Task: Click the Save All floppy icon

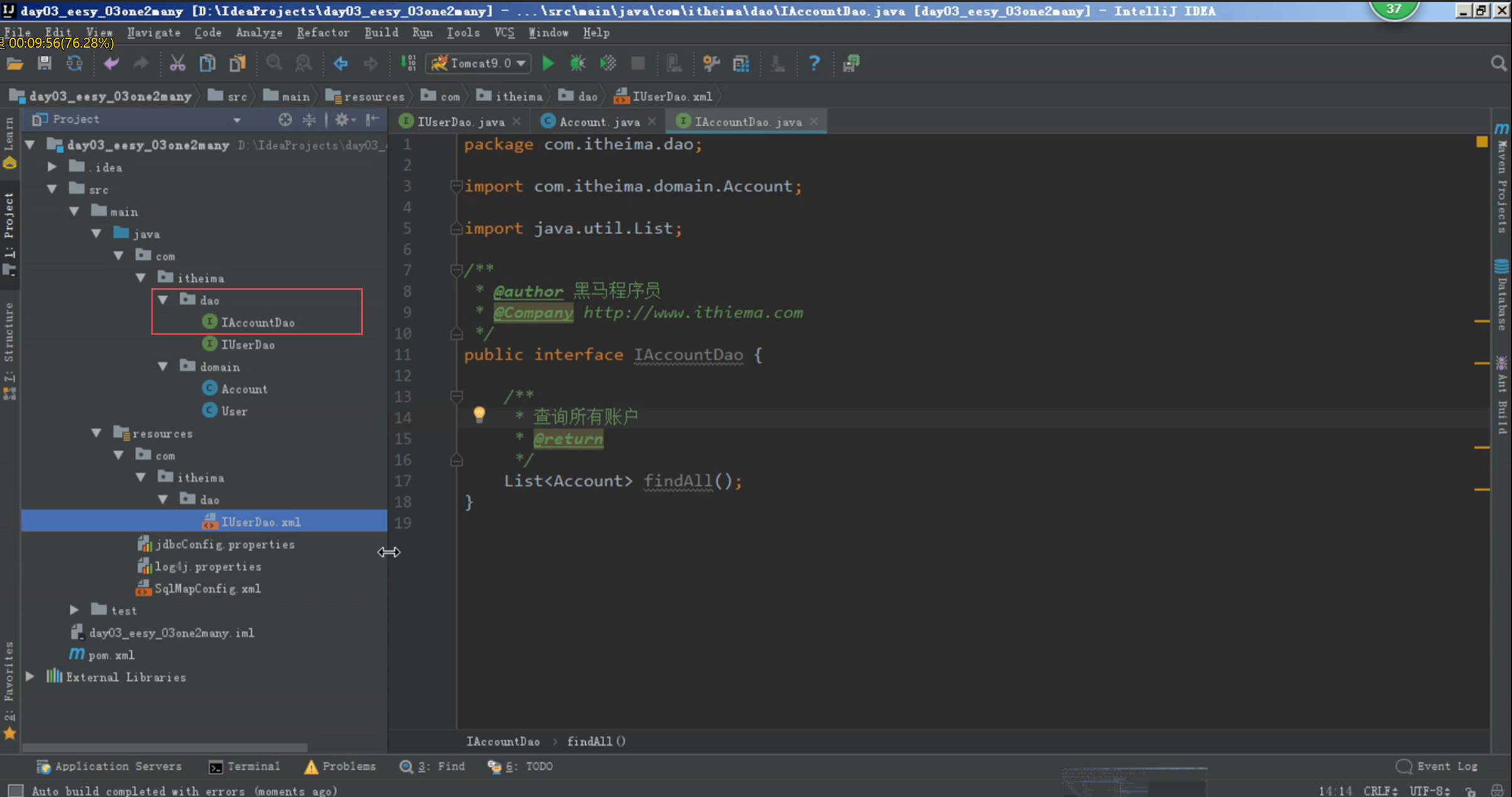Action: tap(44, 63)
